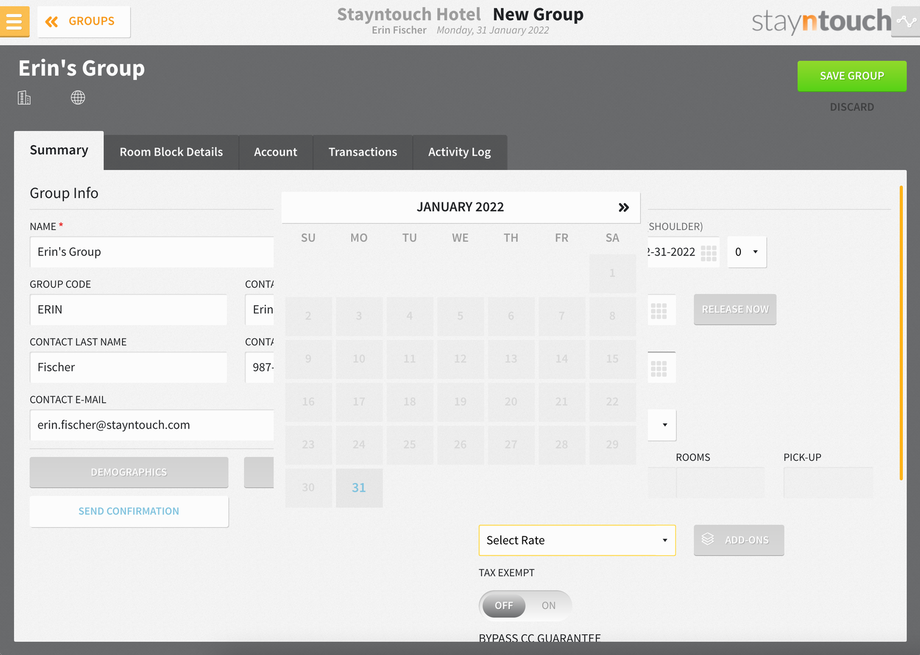Open the activity pulse icon top right

point(905,22)
